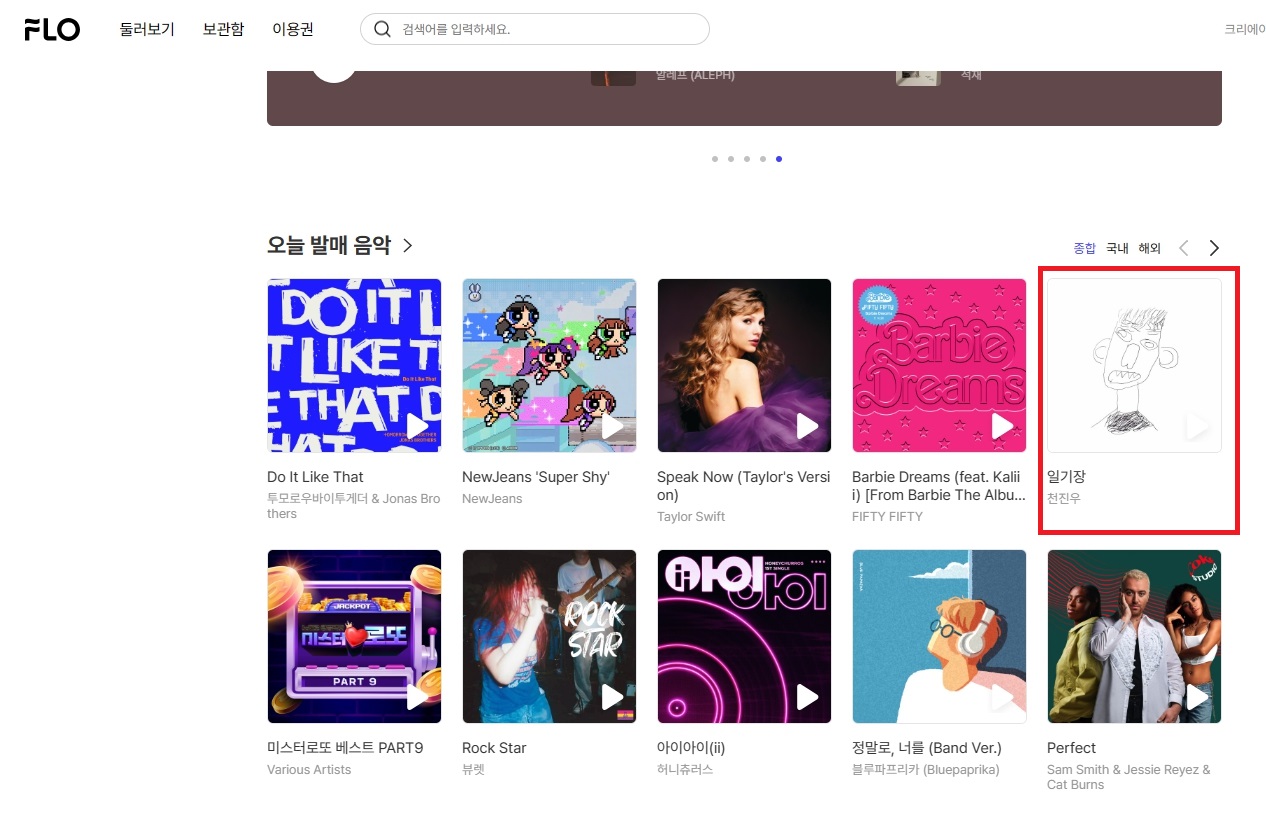Open the Perfect album cover
Screen dimensions: 1266x824
tap(1134, 636)
